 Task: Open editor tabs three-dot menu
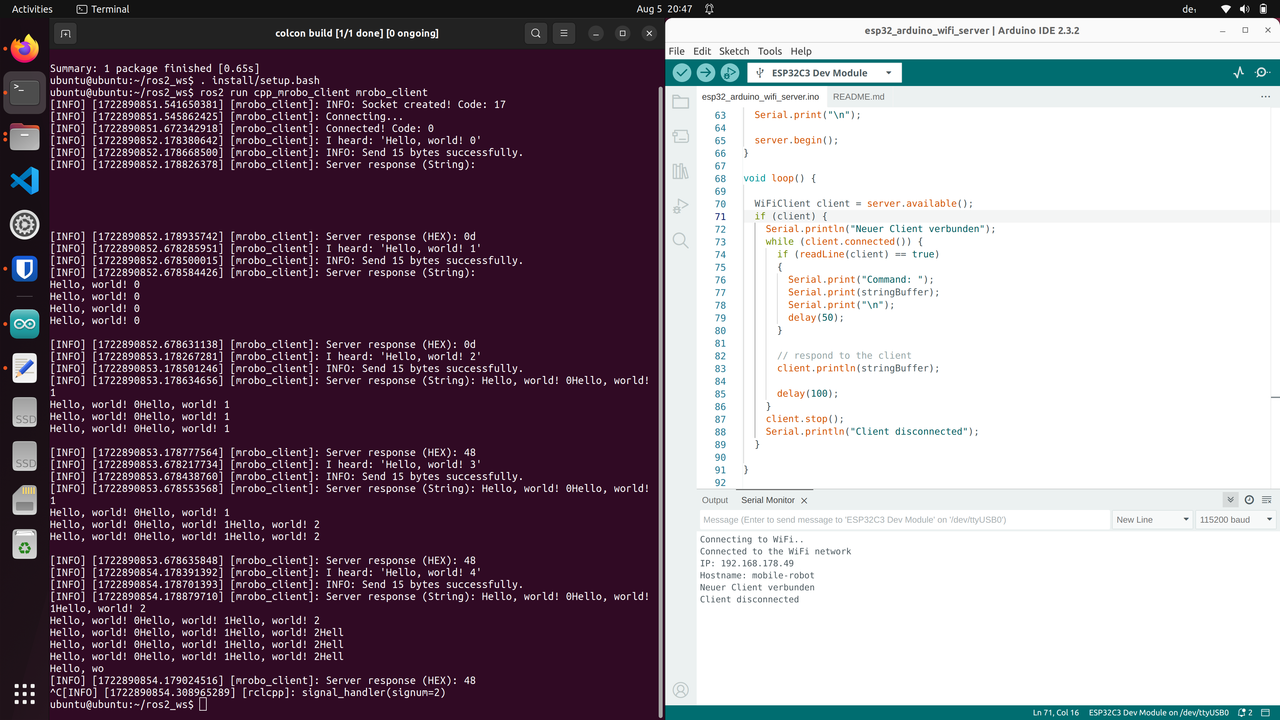coord(1265,97)
